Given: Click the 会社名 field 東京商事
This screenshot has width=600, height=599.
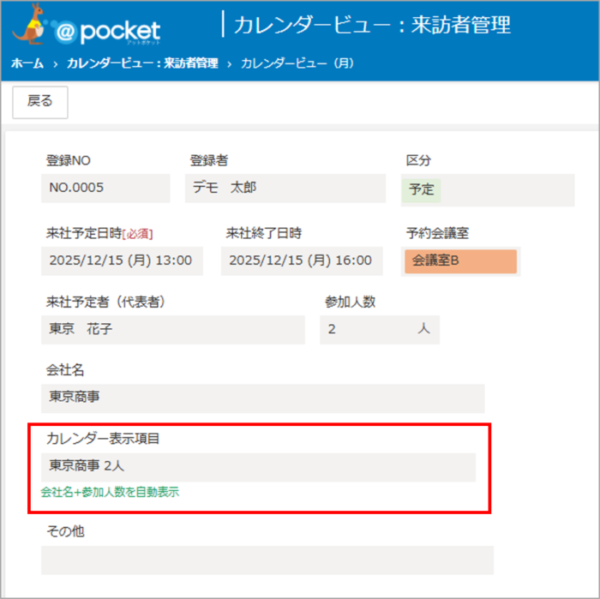Looking at the screenshot, I should coord(262,397).
